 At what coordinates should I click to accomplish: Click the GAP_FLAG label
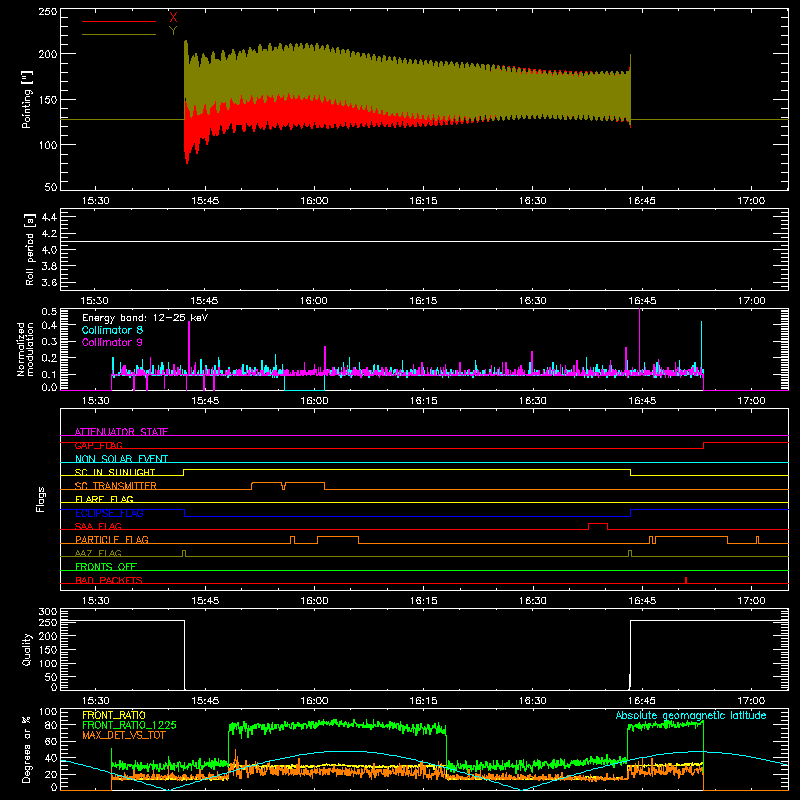pyautogui.click(x=98, y=445)
